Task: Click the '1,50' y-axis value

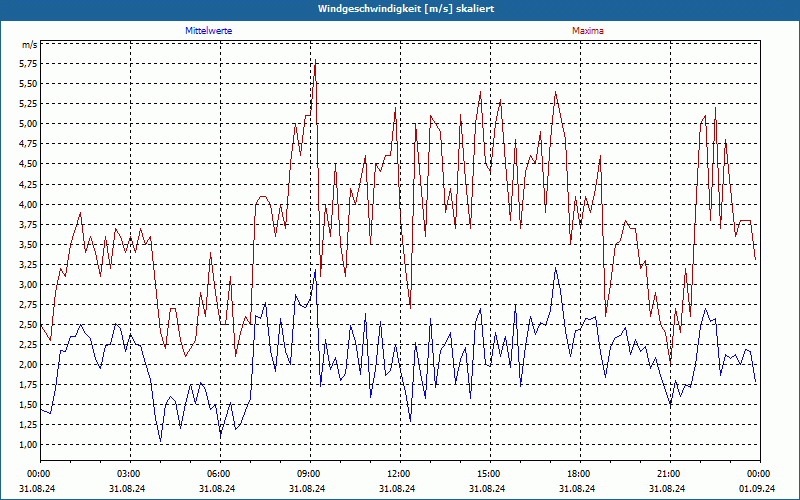Action: coord(28,405)
